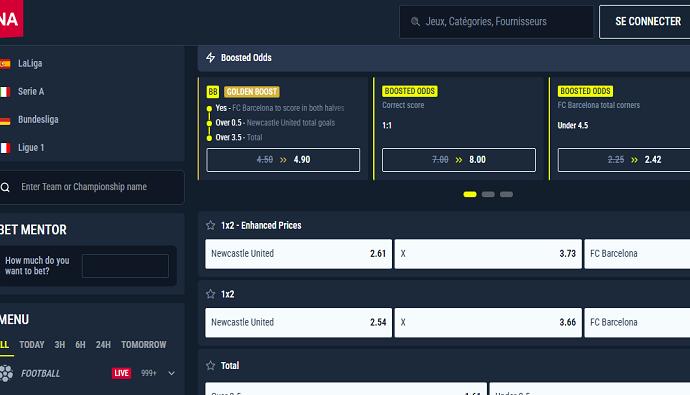Click the red site logo
Image resolution: width=690 pixels, height=395 pixels.
(11, 18)
